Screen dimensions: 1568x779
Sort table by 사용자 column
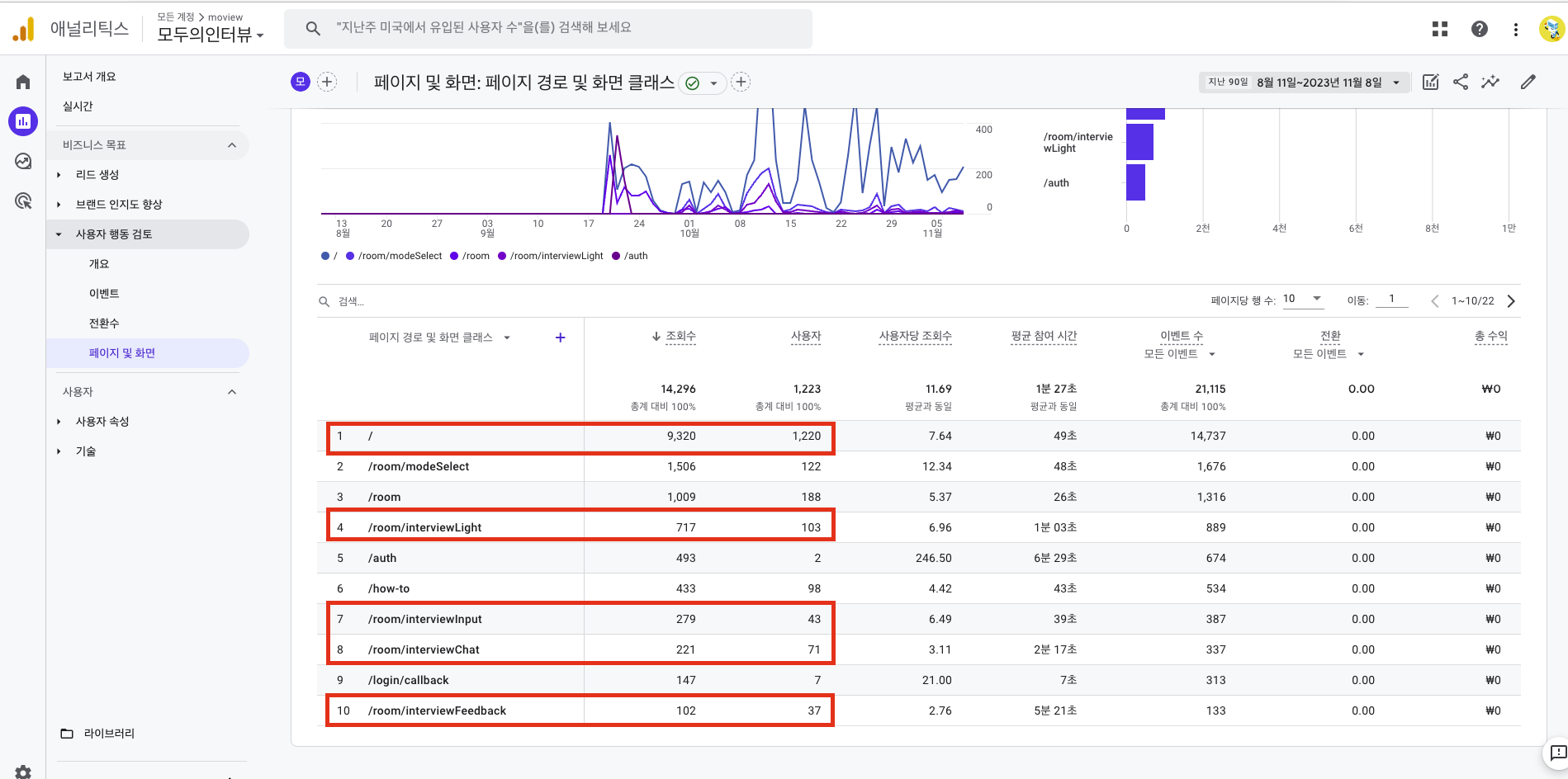click(806, 336)
